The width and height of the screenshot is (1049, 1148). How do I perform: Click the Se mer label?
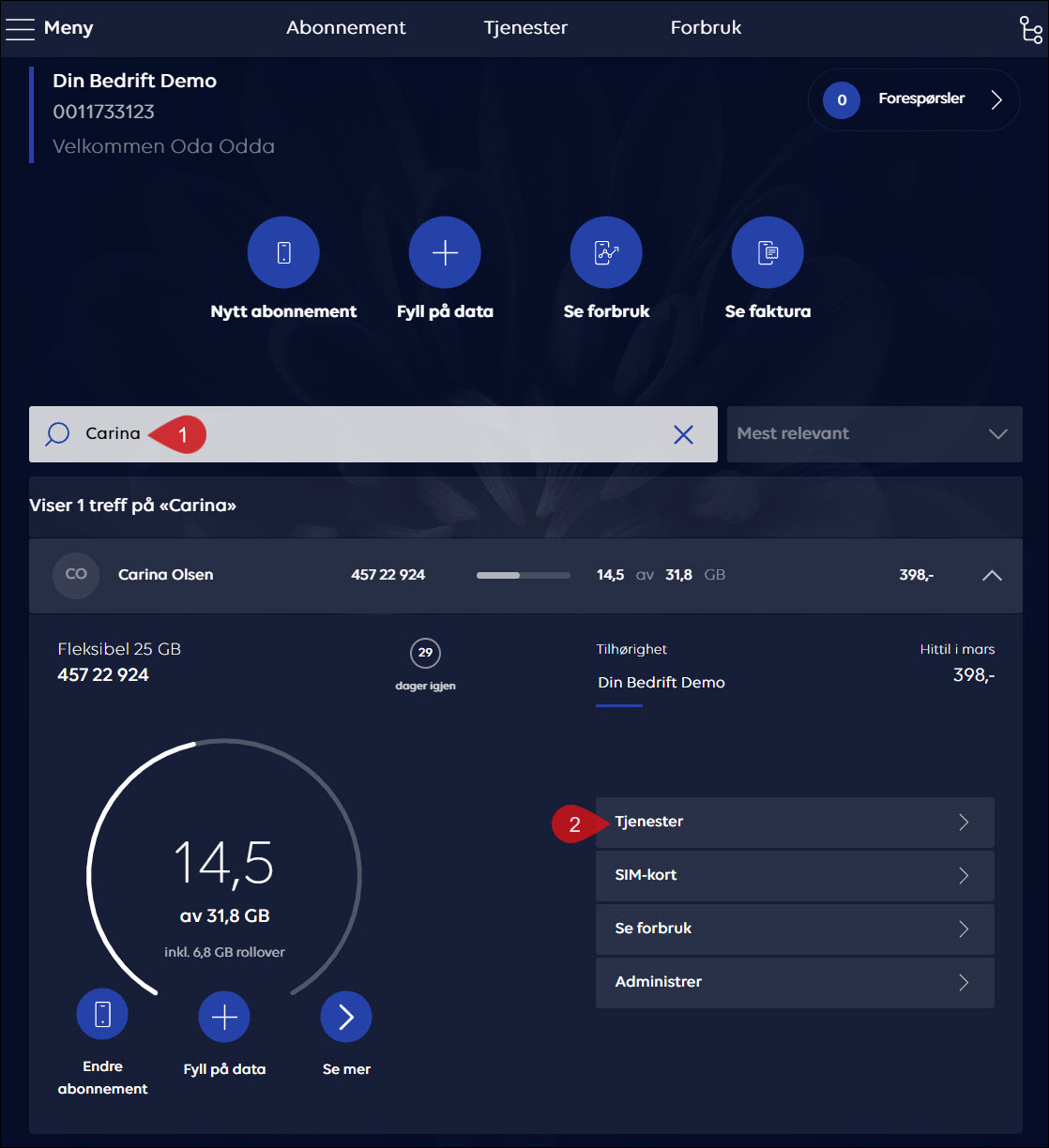[346, 1069]
